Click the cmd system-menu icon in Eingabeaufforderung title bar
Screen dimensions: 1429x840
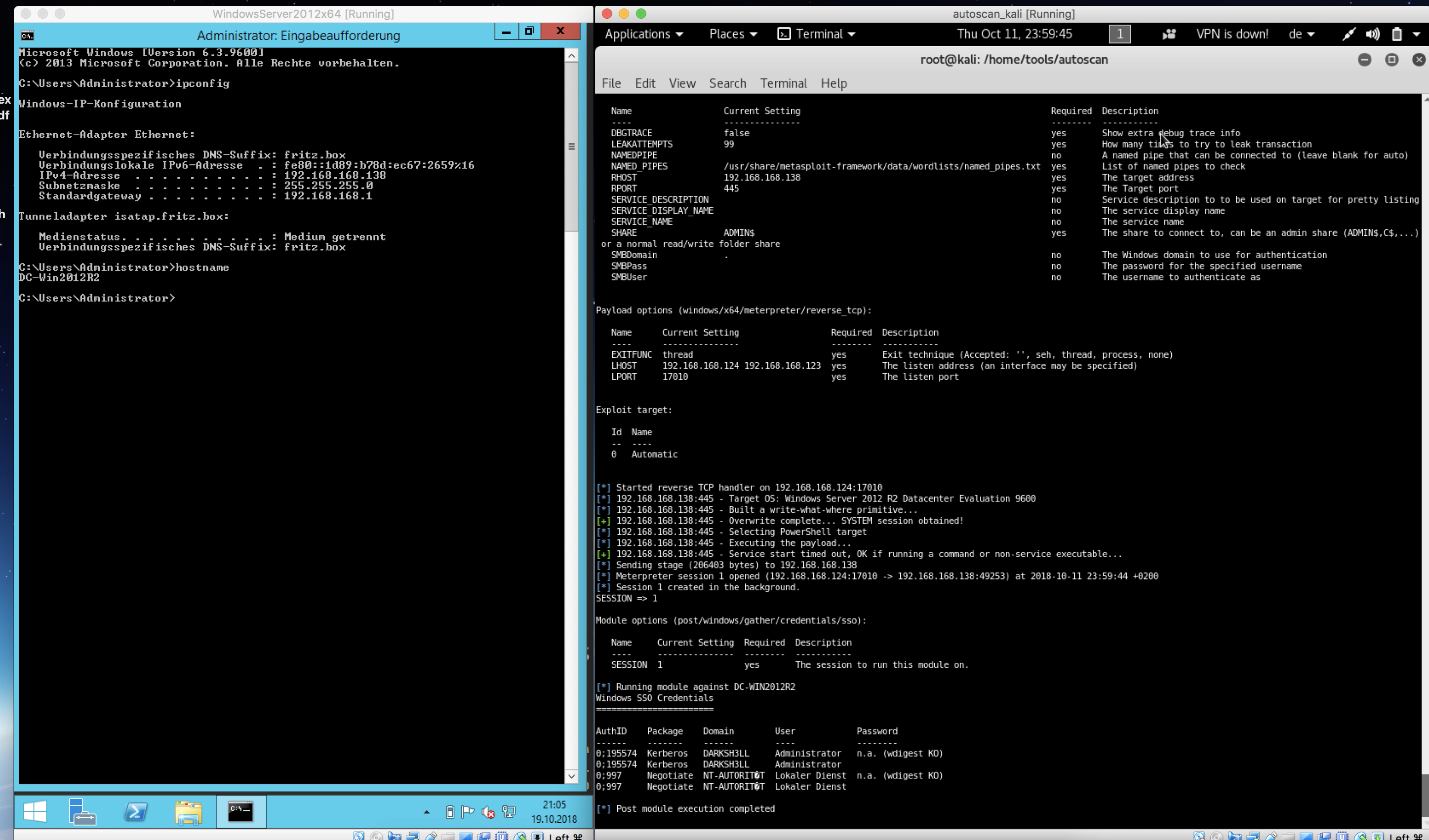pyautogui.click(x=27, y=36)
